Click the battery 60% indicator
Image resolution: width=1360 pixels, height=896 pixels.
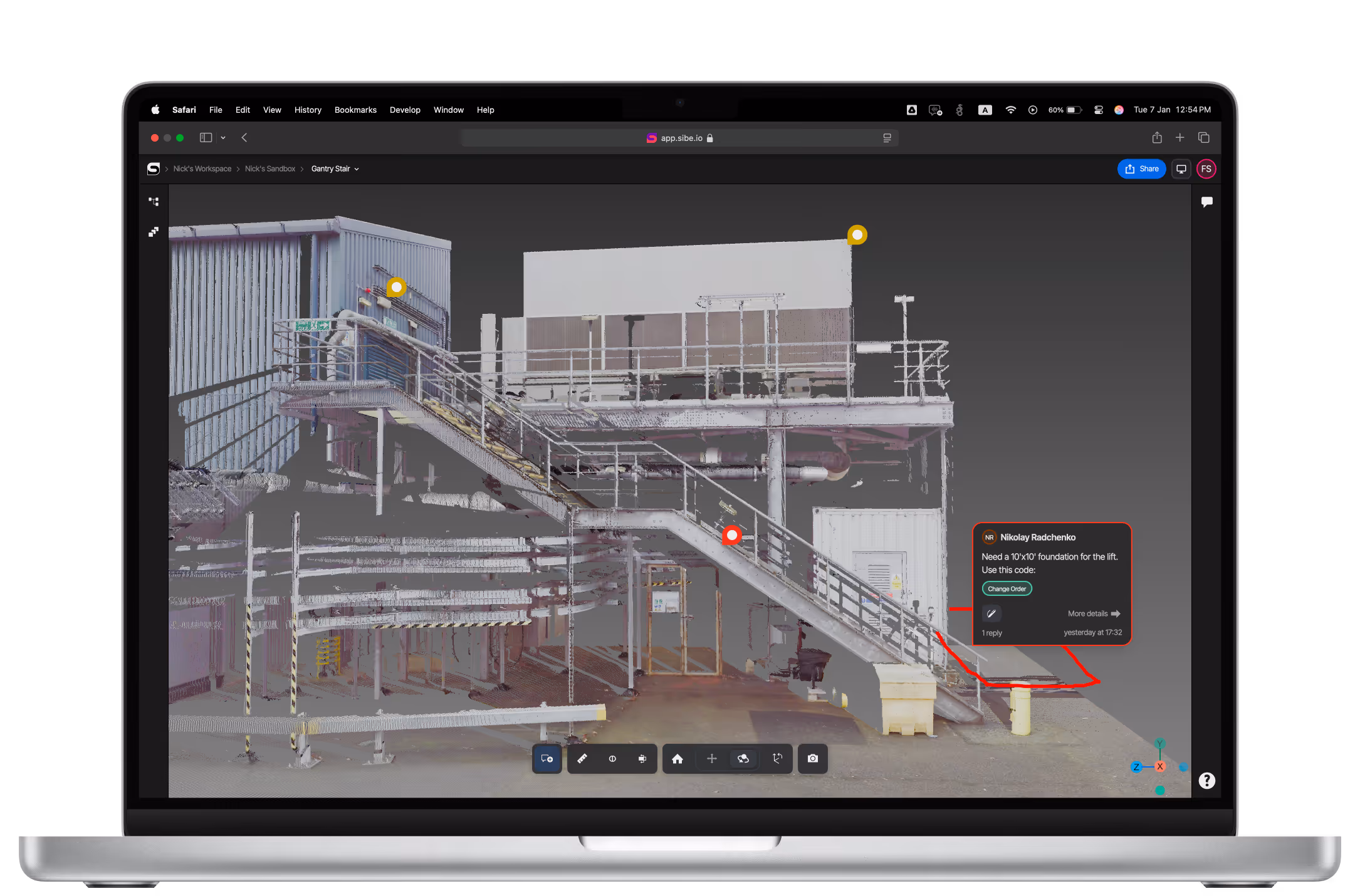tap(1065, 110)
